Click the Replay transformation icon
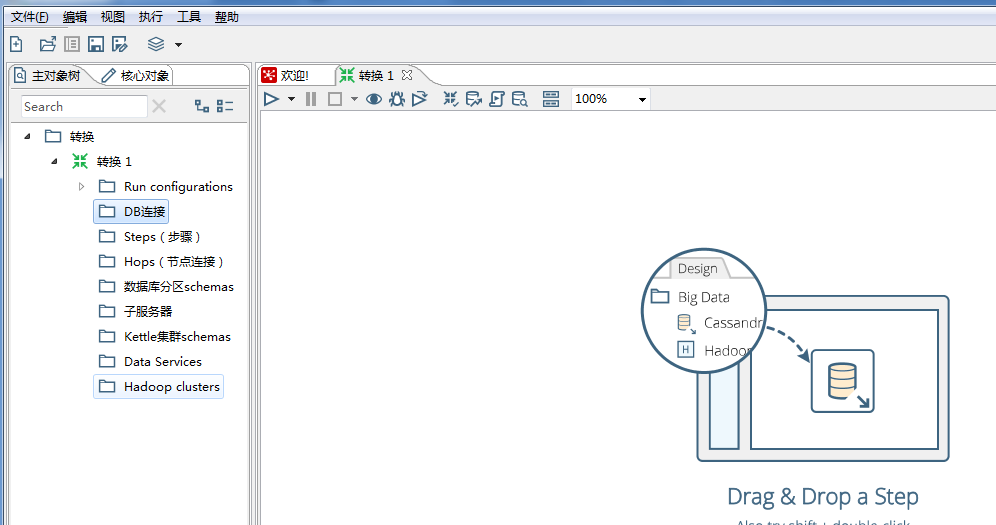 (419, 99)
